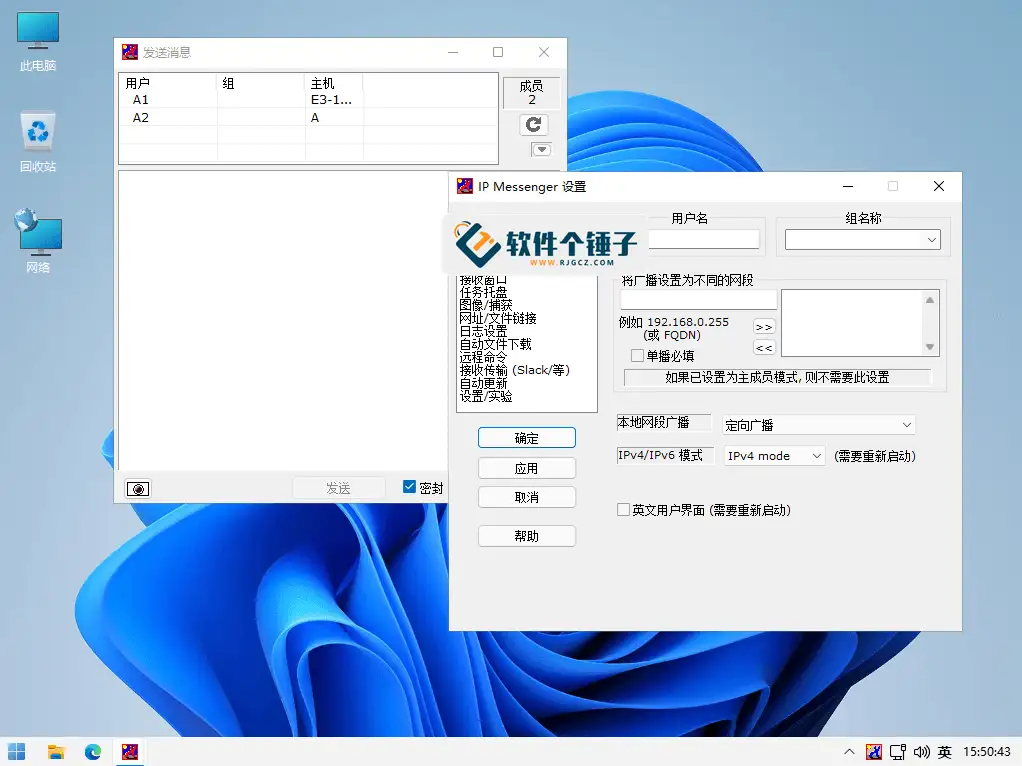The image size is (1022, 766).
Task: Click the 组 column header
Action: [261, 83]
